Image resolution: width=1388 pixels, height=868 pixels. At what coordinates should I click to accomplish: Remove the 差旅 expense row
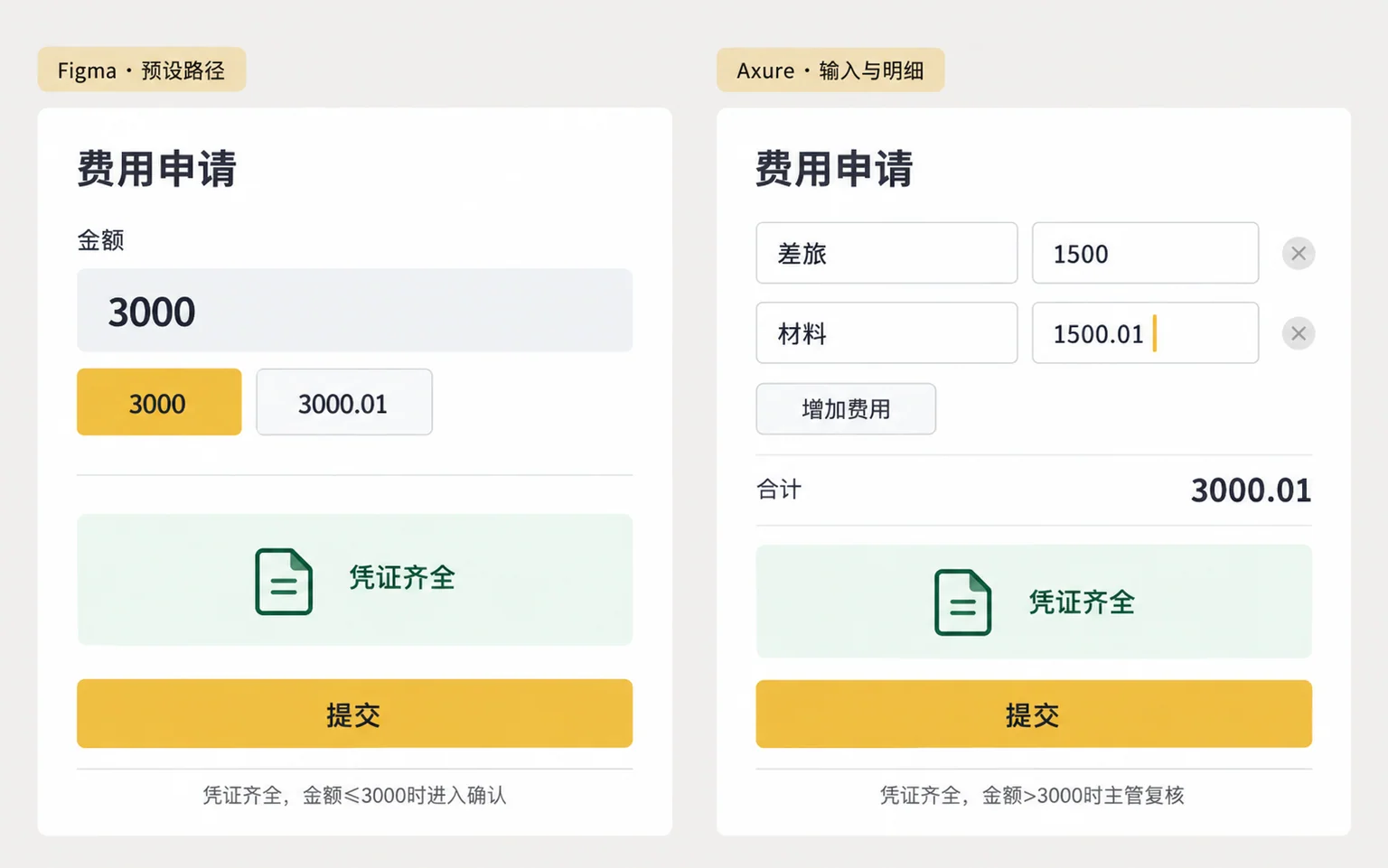[x=1299, y=254]
